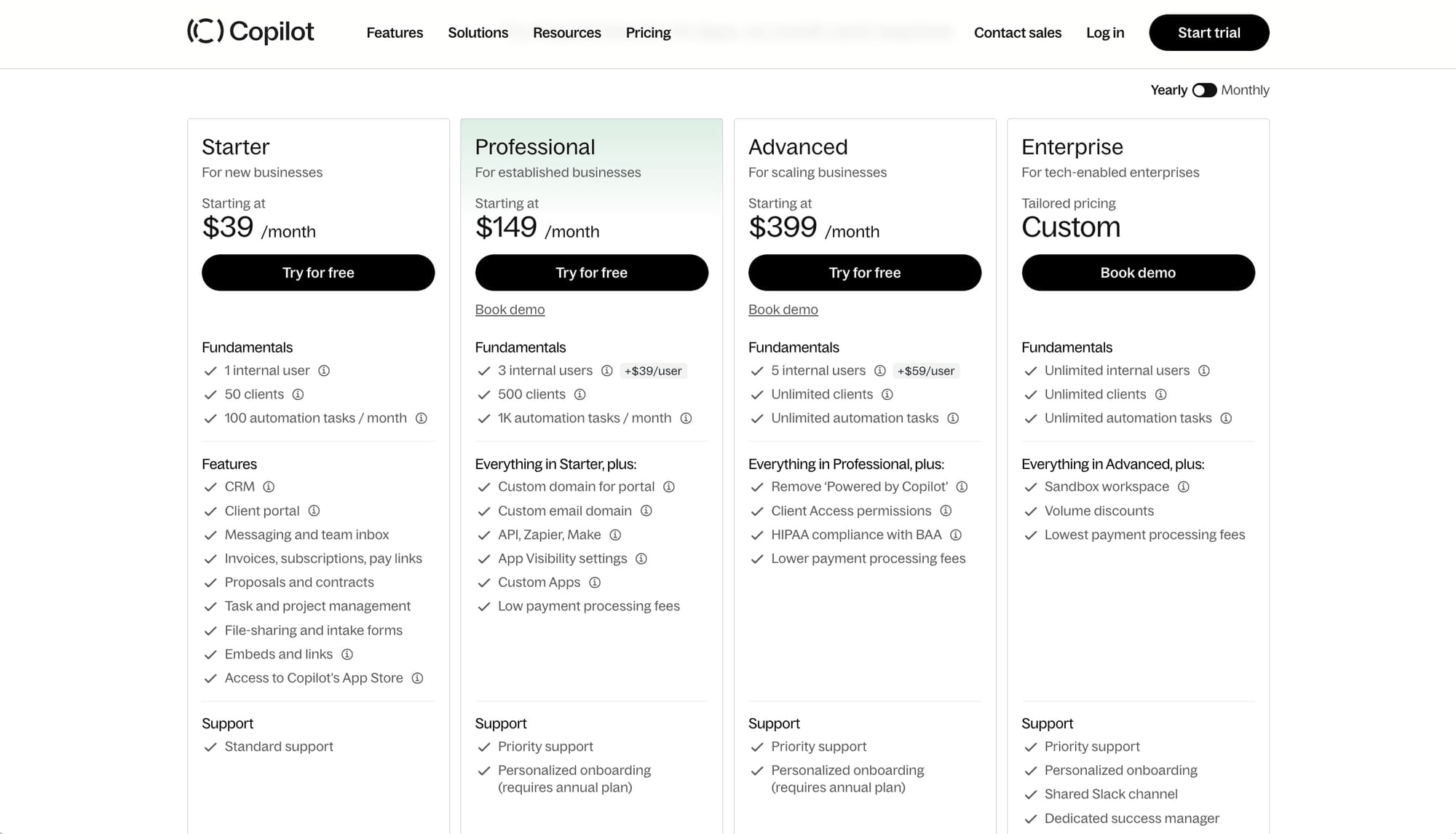1456x834 pixels.
Task: Open the Resources navigation menu
Action: coord(566,33)
